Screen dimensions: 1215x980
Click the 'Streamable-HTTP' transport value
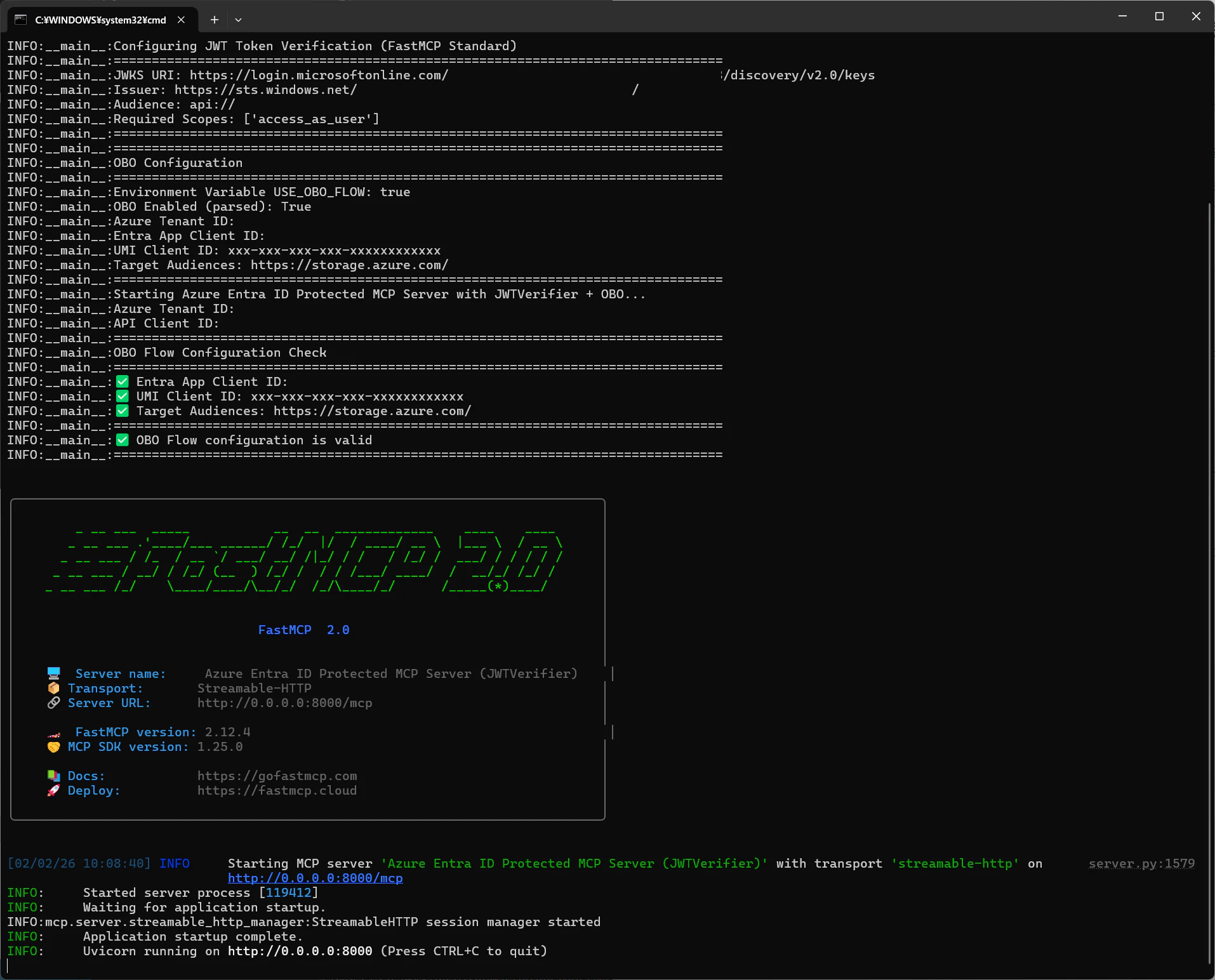[x=255, y=688]
